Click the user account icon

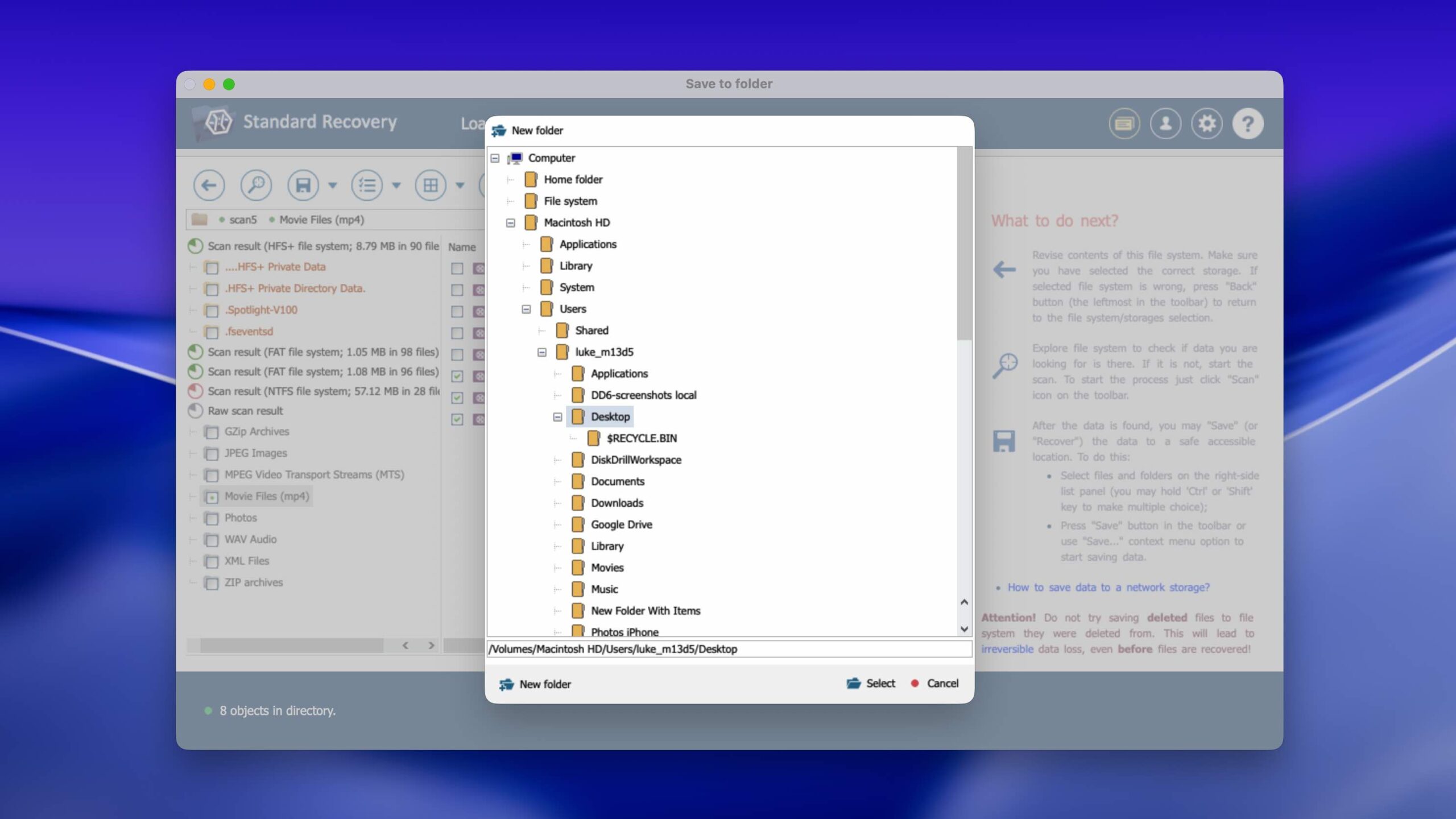pos(1165,123)
